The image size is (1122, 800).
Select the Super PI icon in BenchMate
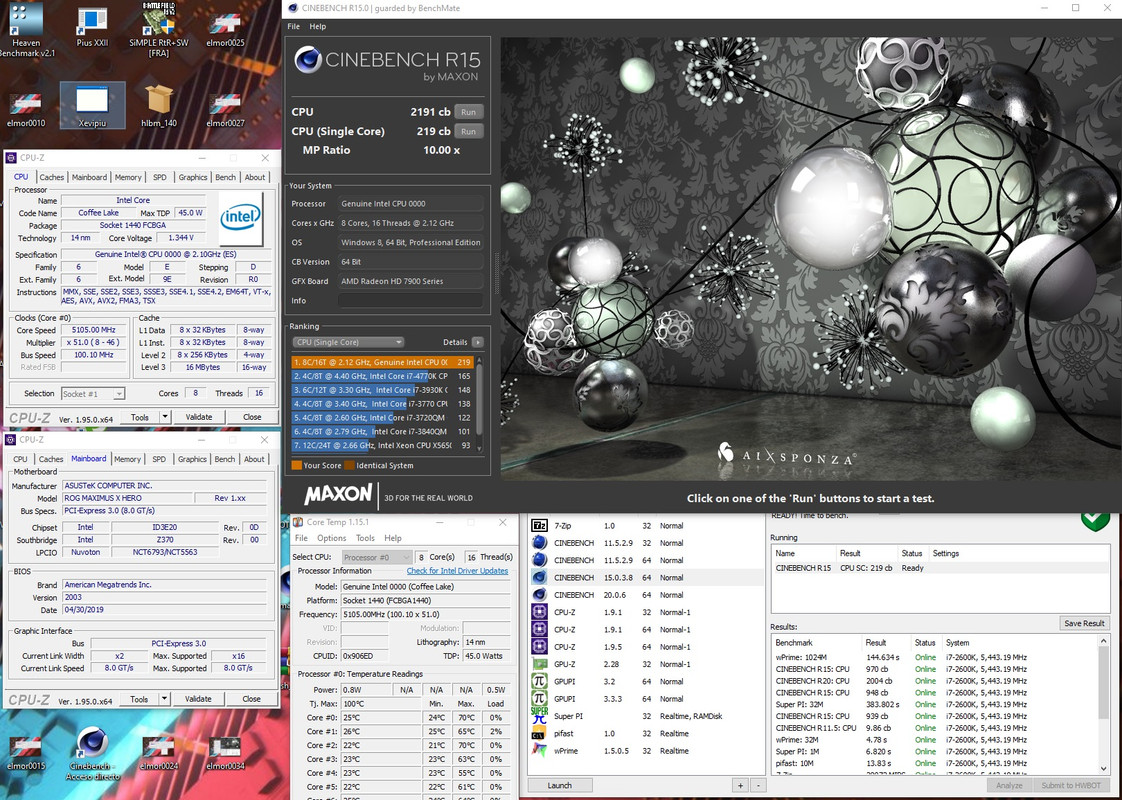[x=540, y=716]
